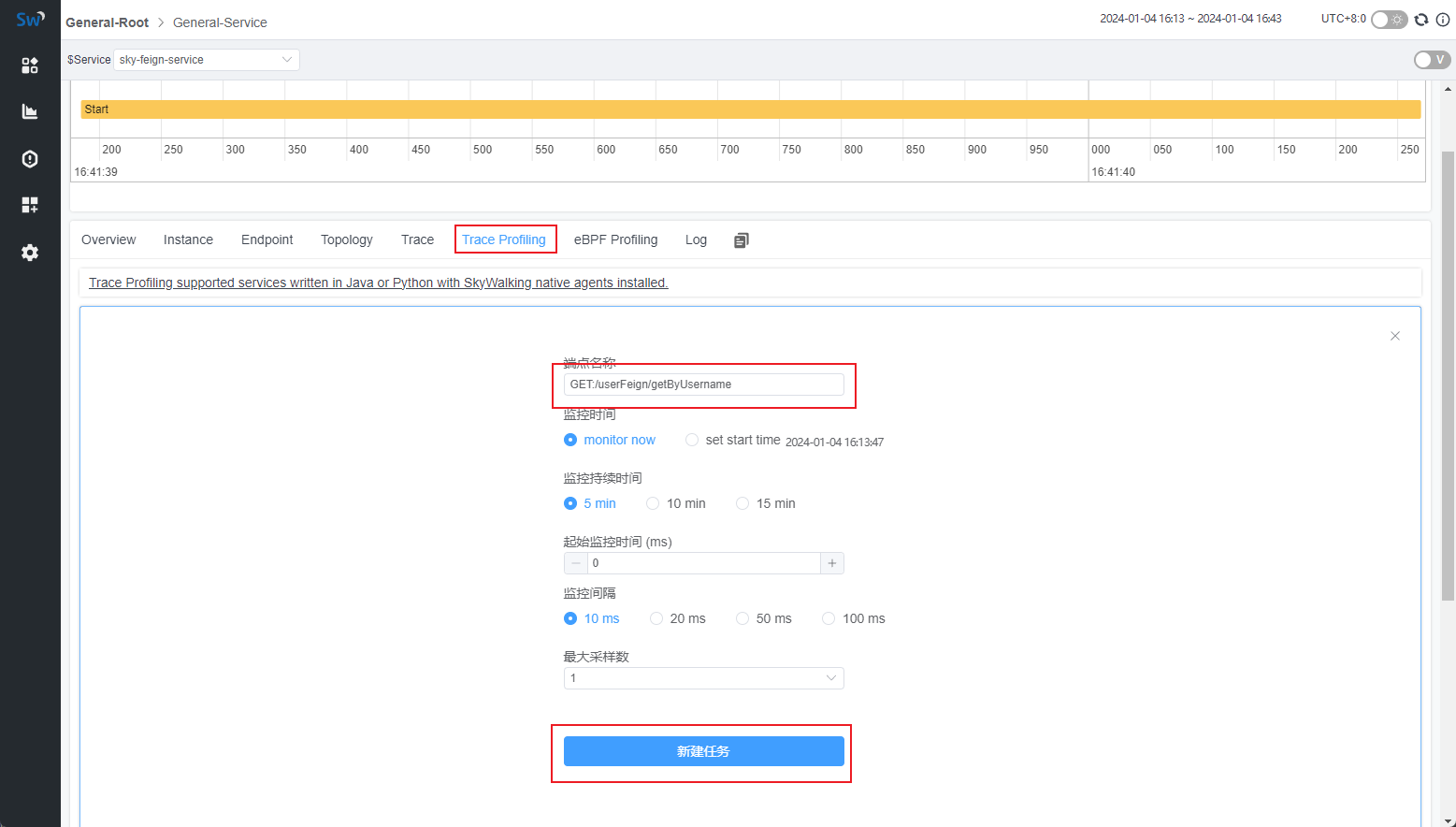
Task: Choose the set start time option
Action: click(x=692, y=440)
